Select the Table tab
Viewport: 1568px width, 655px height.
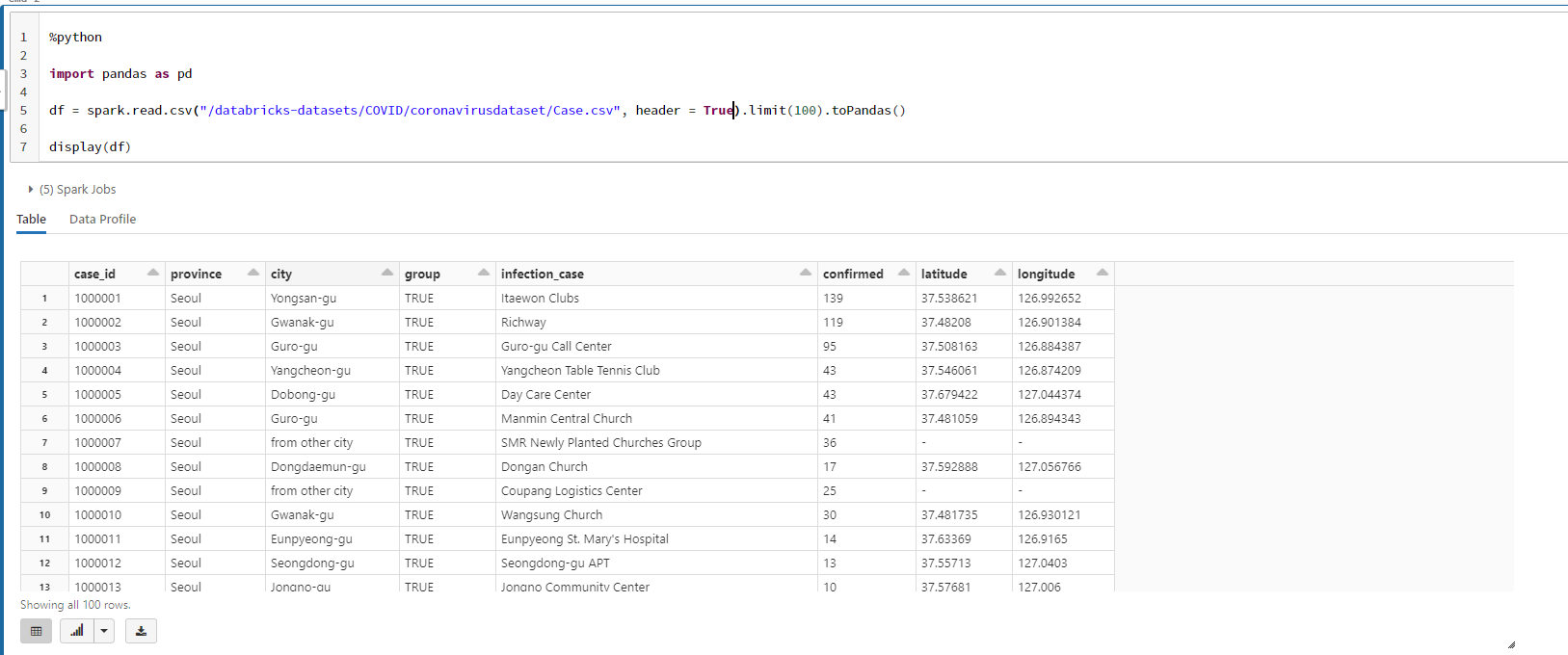coord(31,220)
